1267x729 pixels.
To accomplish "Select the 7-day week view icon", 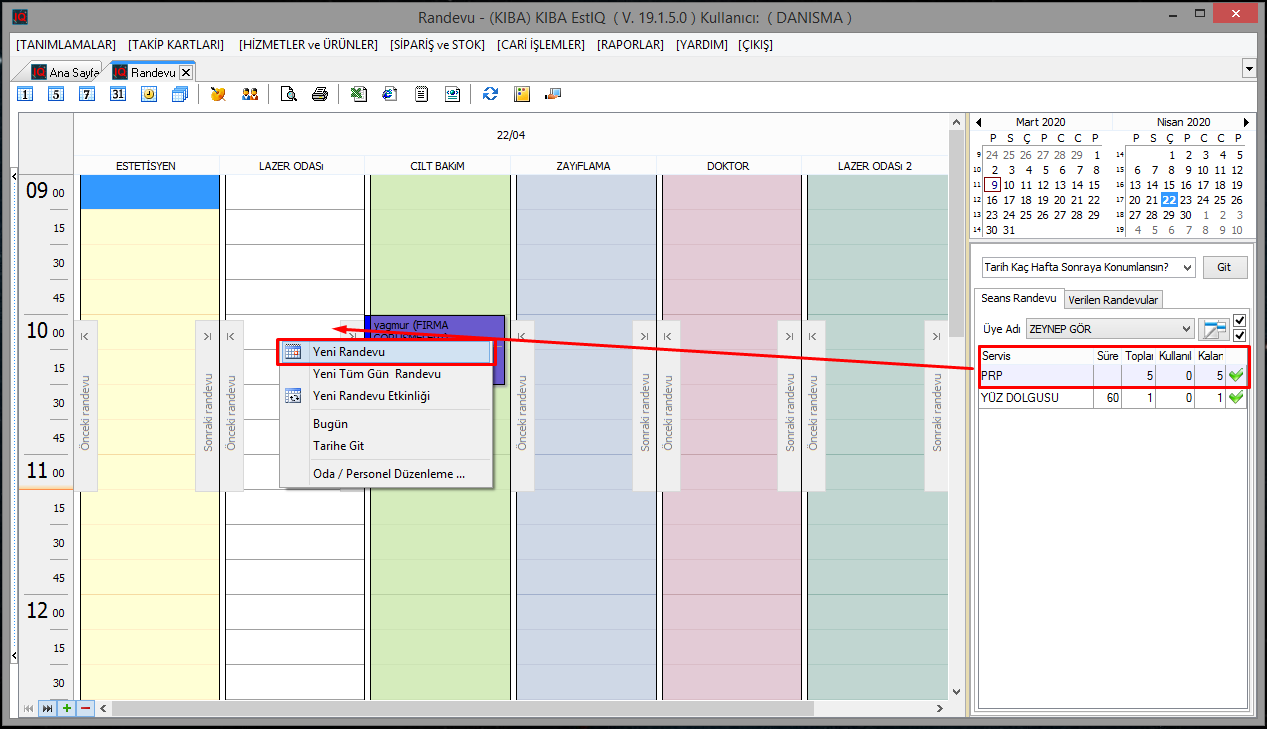I will click(x=87, y=94).
